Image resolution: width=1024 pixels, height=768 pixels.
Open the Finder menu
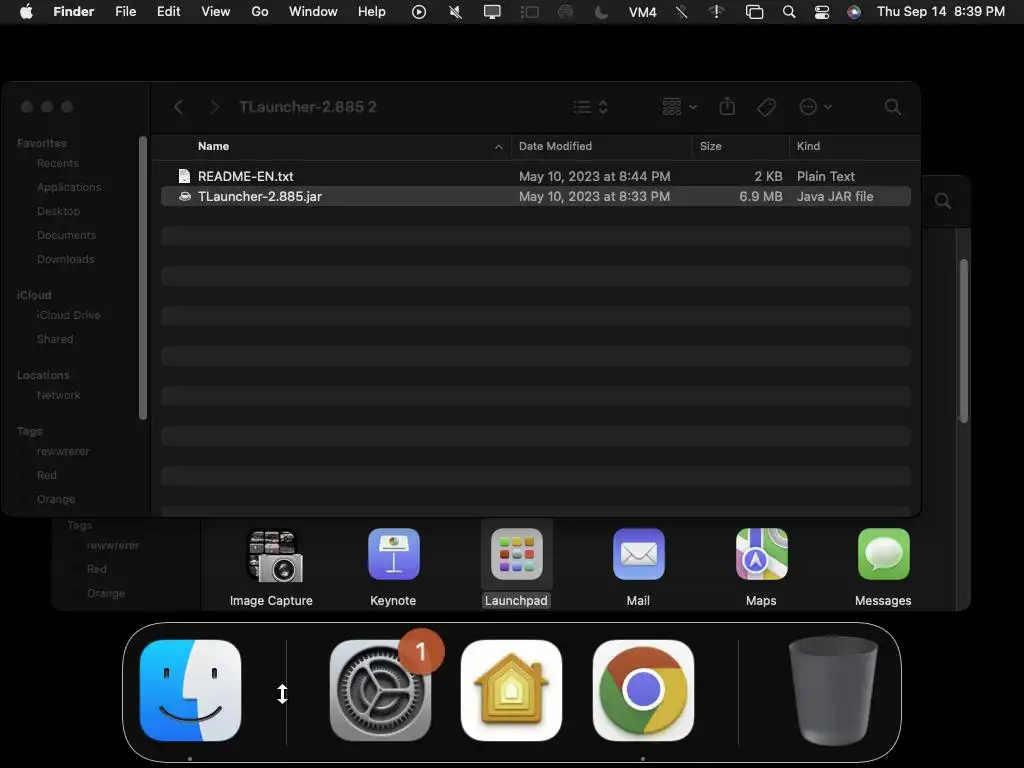pyautogui.click(x=73, y=12)
